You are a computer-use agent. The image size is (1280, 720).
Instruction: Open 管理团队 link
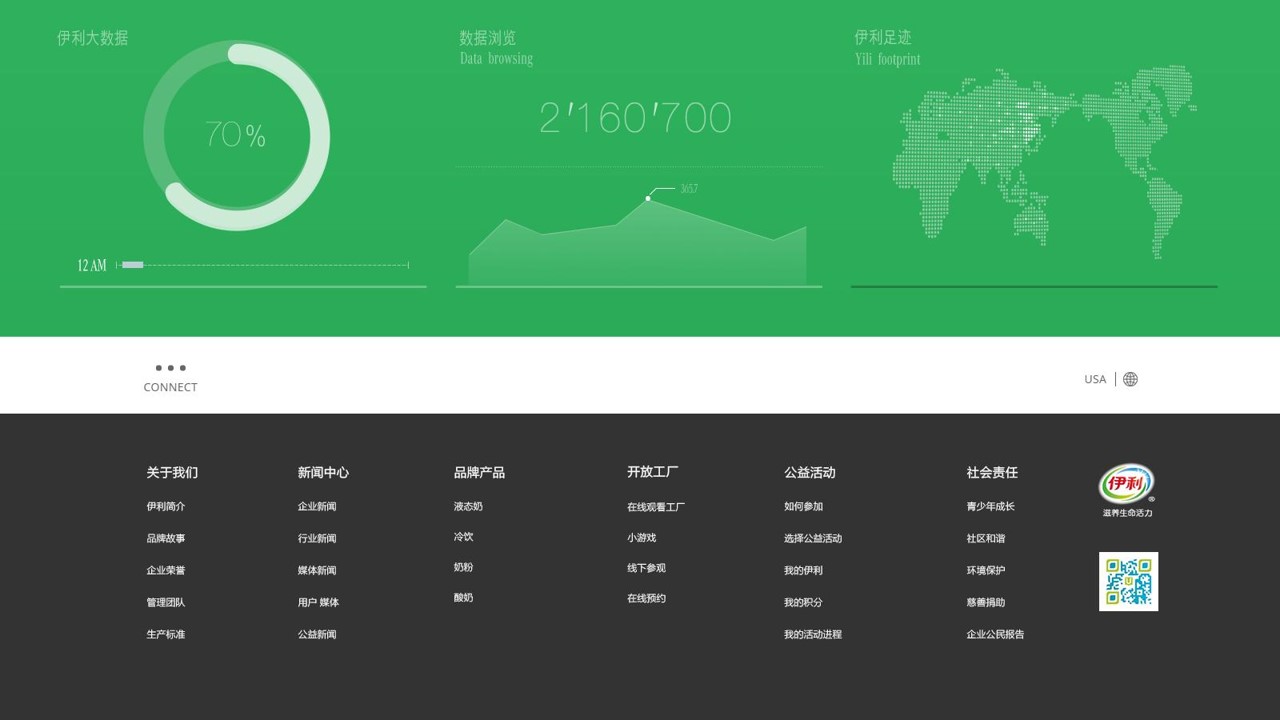tap(166, 602)
